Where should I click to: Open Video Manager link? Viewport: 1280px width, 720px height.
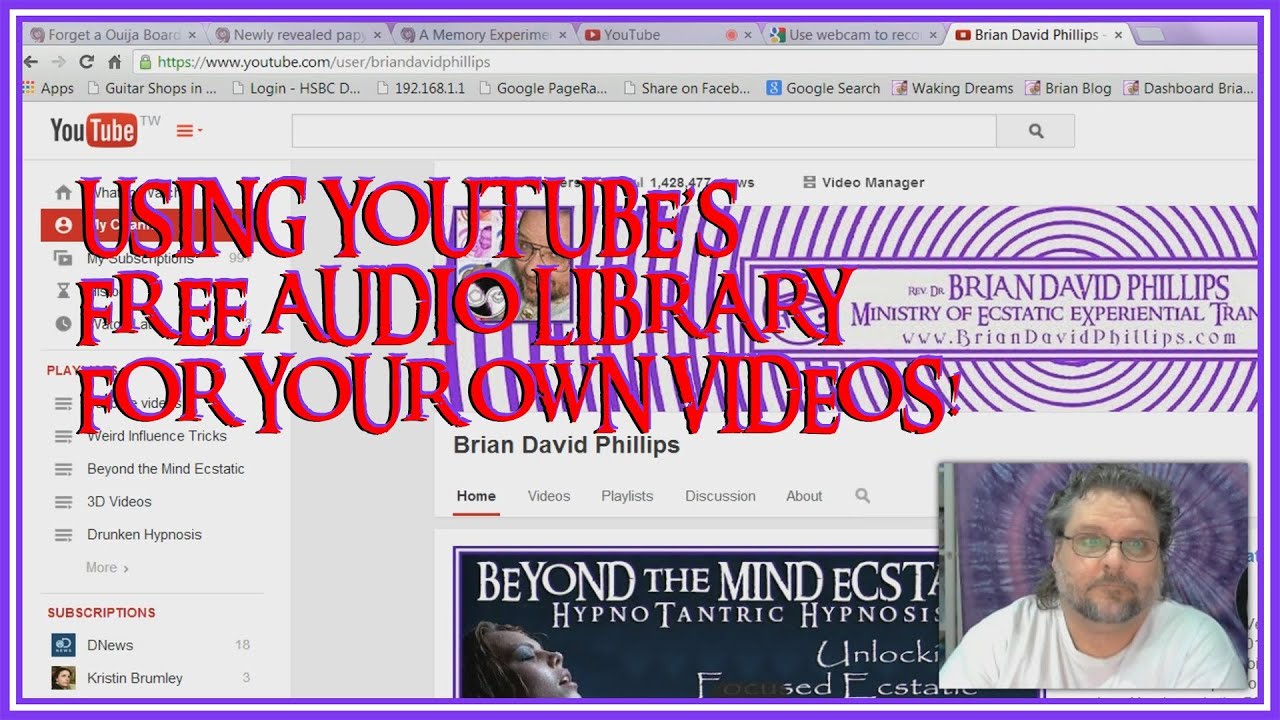(x=864, y=182)
